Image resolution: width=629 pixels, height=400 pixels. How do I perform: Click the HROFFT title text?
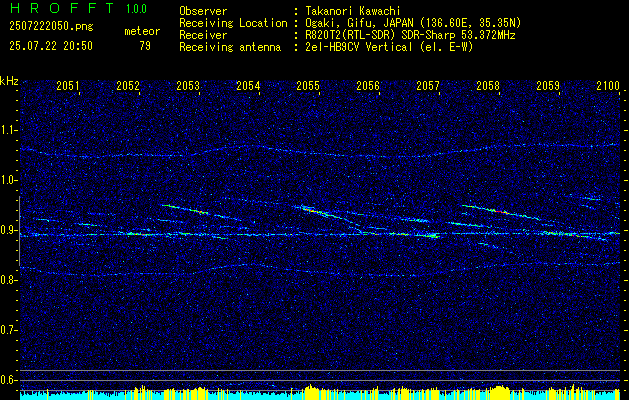tap(61, 8)
